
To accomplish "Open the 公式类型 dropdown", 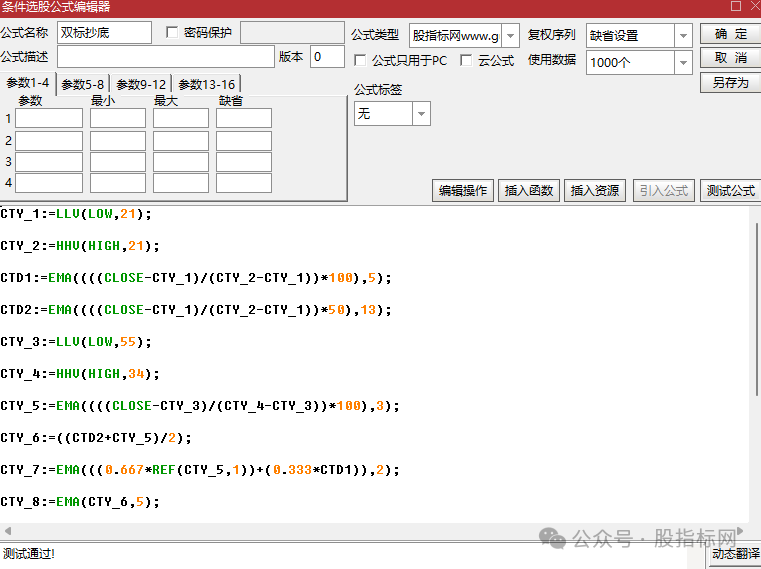I will 510,36.
